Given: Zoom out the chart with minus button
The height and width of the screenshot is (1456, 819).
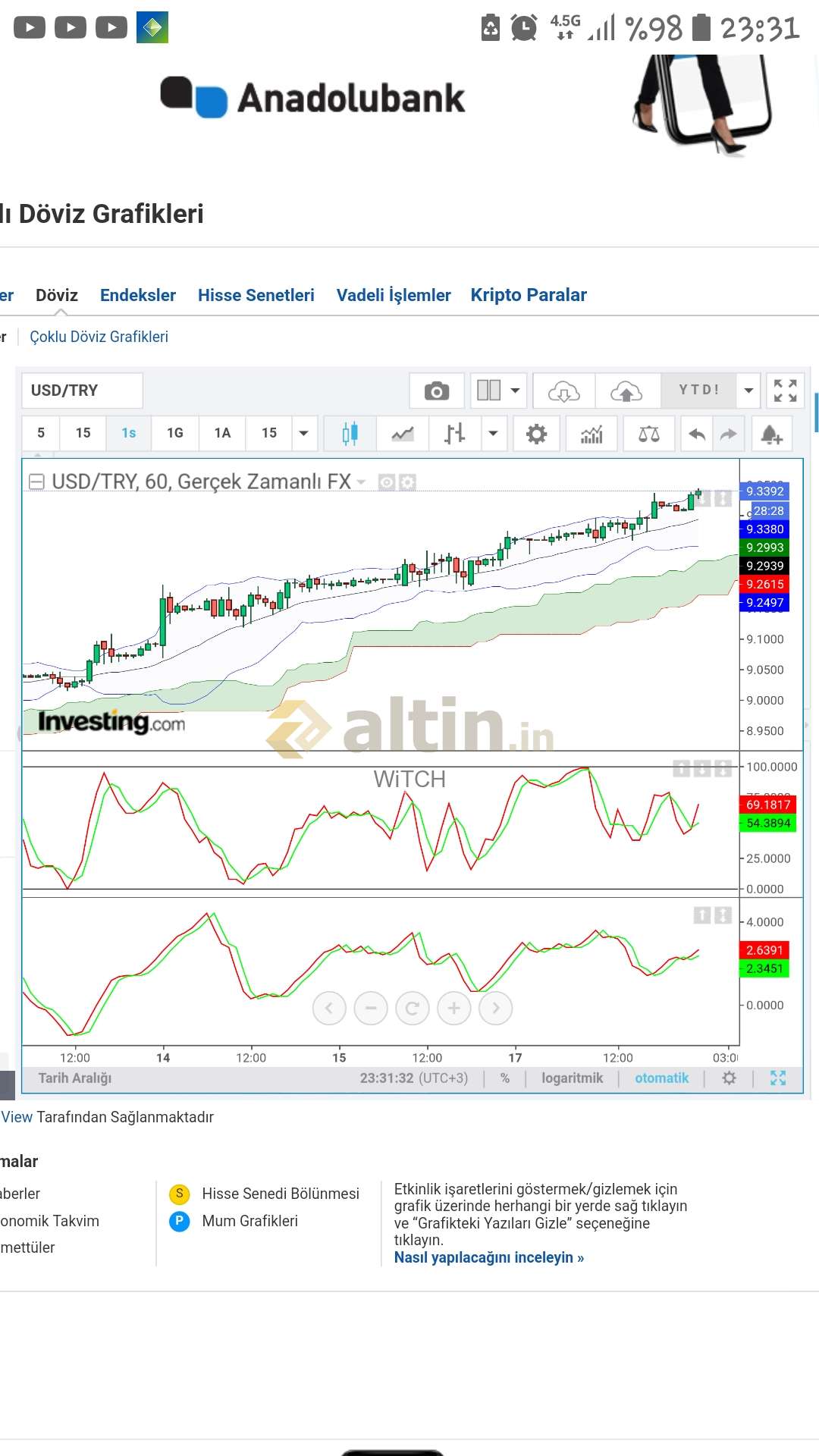Looking at the screenshot, I should click(371, 1008).
